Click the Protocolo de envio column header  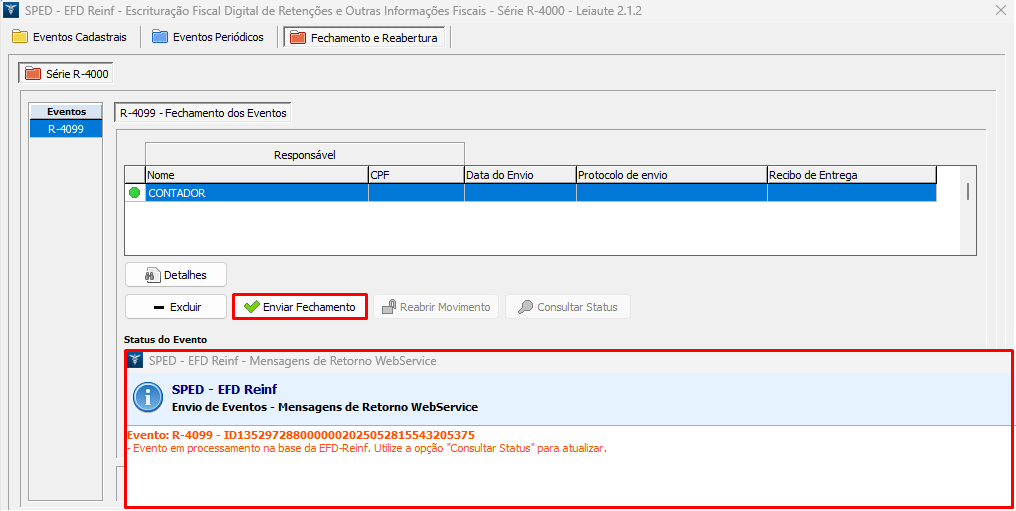tap(671, 175)
